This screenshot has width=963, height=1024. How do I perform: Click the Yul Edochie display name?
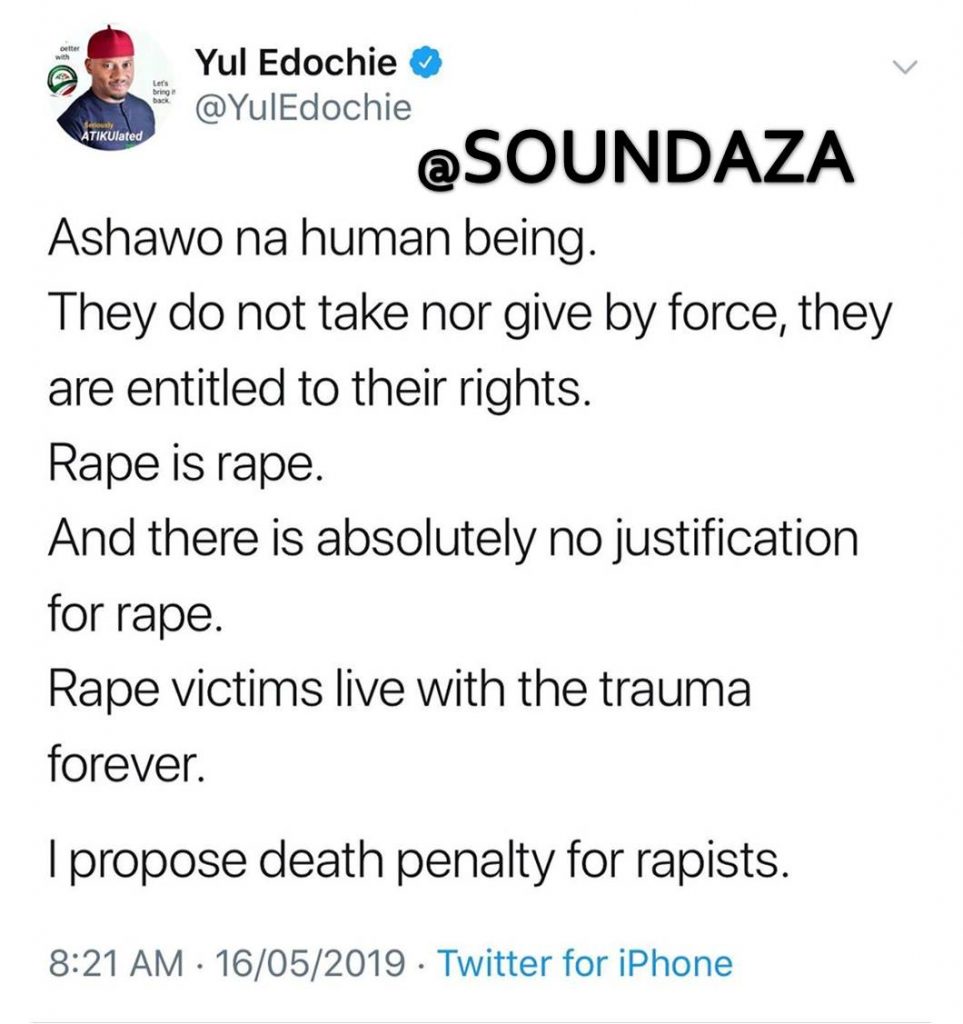click(296, 65)
